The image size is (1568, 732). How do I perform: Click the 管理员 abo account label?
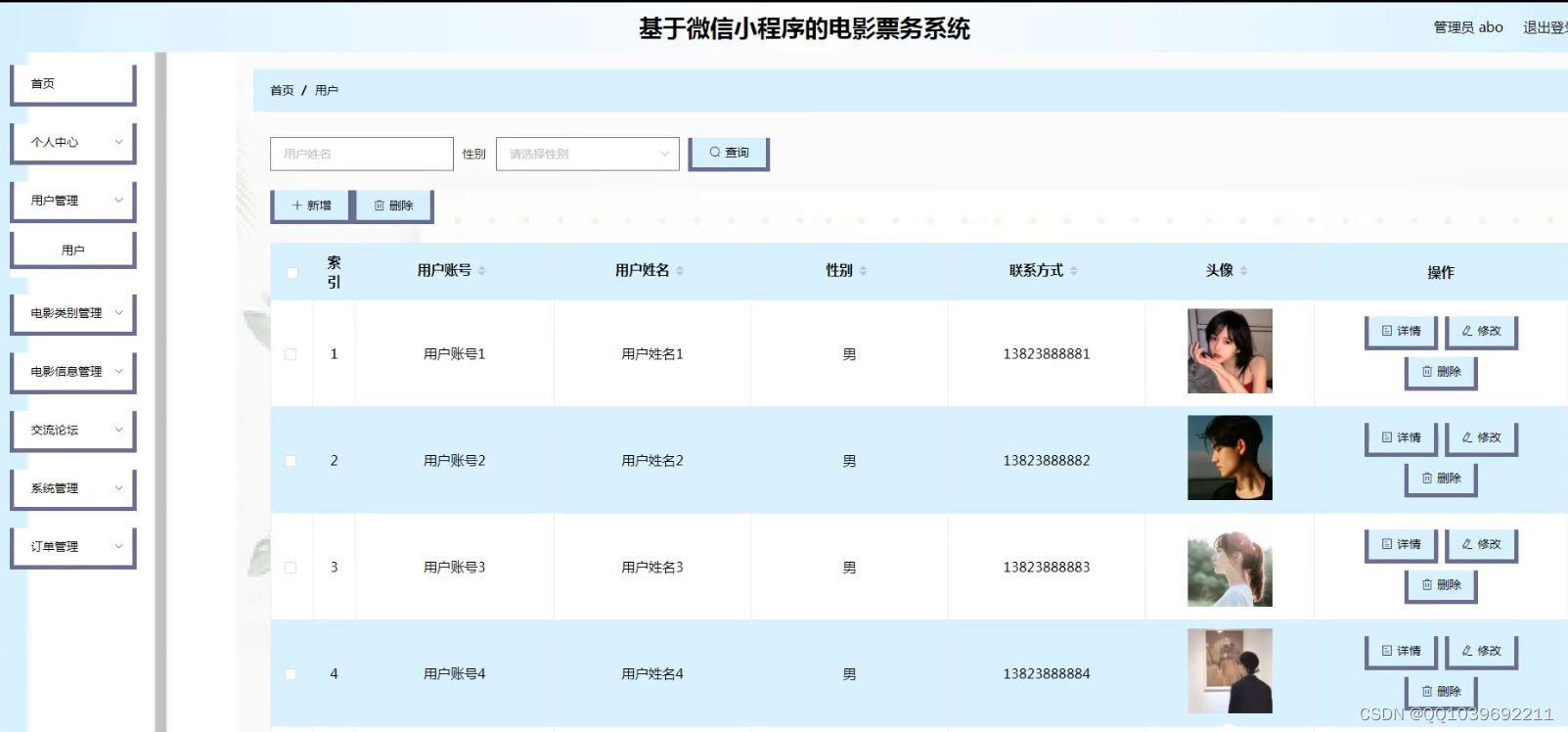pos(1468,27)
